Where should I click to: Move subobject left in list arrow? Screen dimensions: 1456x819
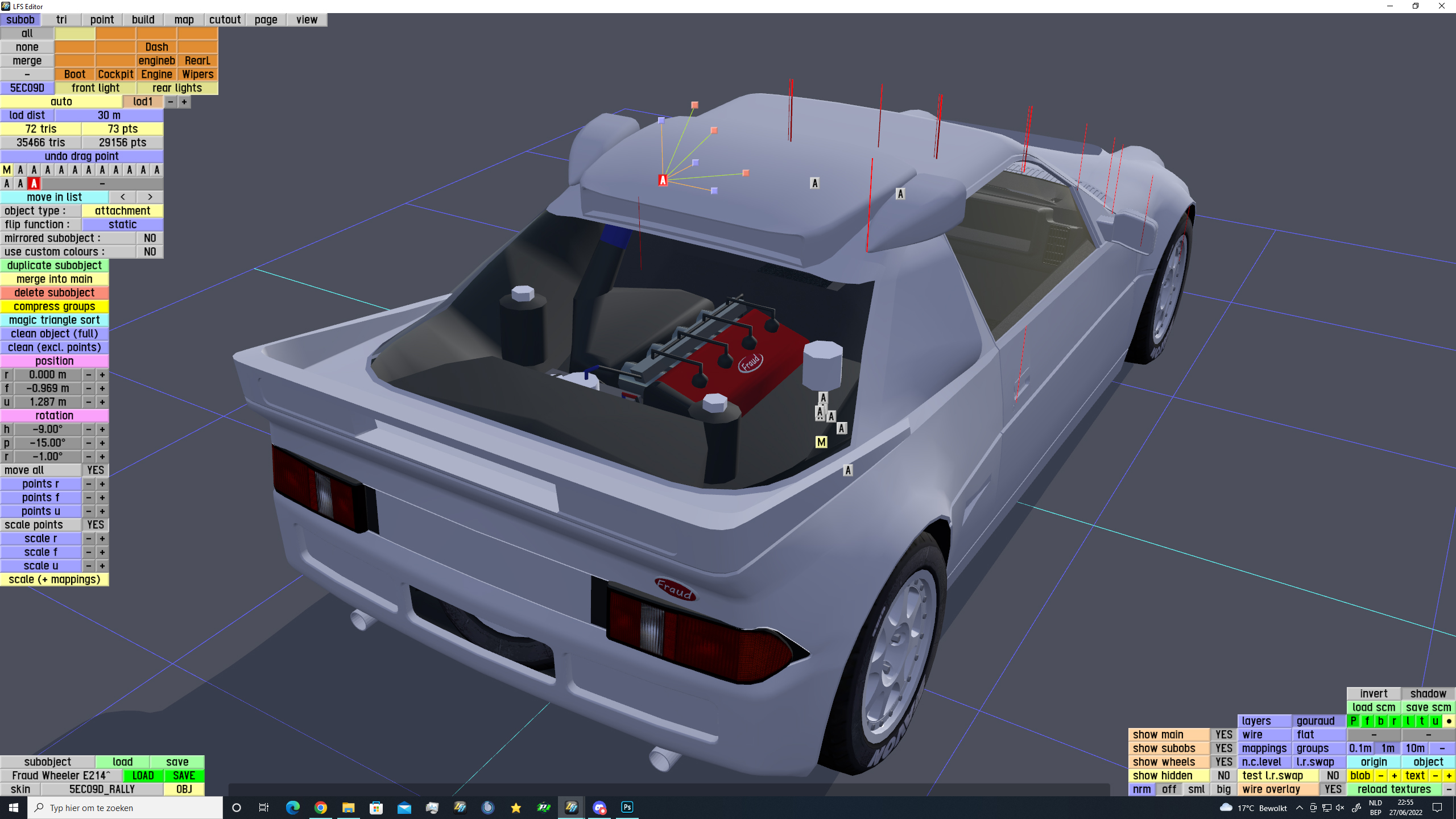[x=123, y=197]
